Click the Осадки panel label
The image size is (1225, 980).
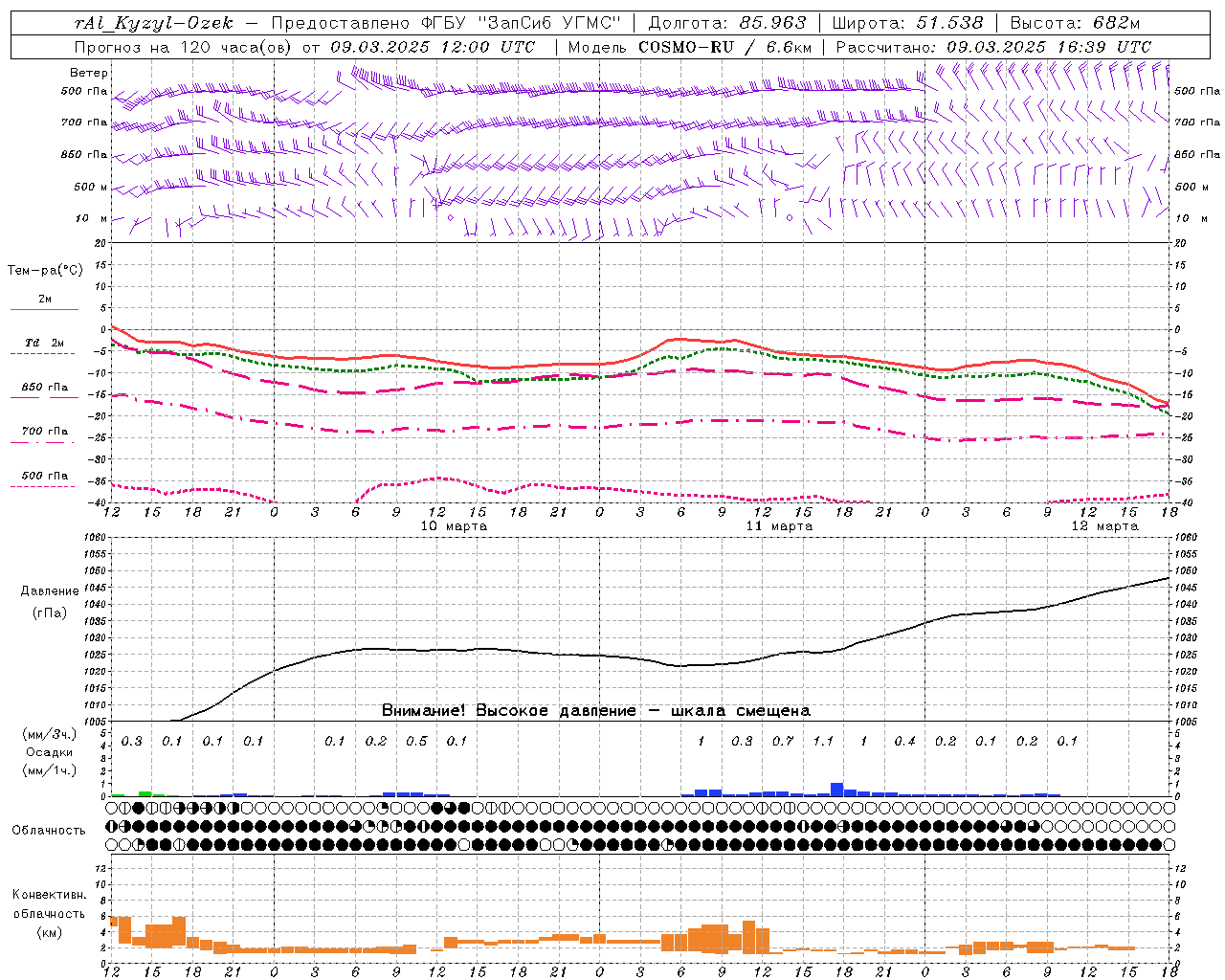(50, 752)
